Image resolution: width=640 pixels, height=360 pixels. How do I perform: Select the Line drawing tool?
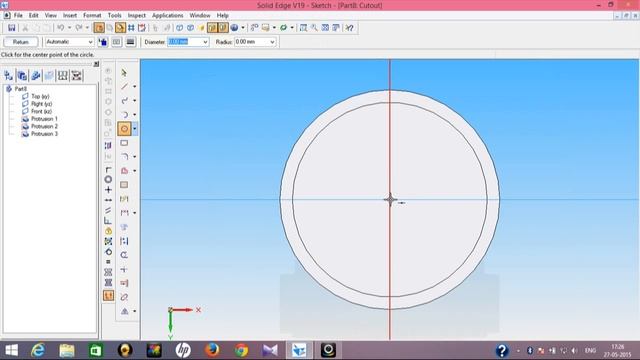pos(124,87)
